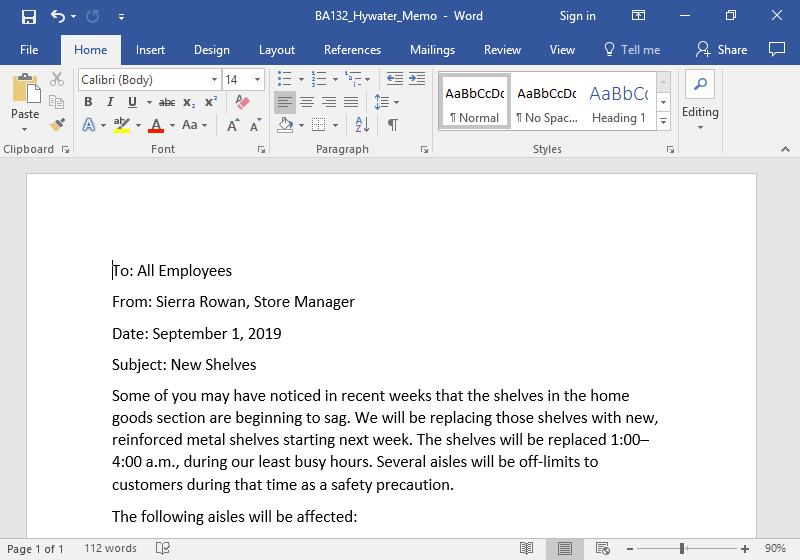This screenshot has width=800, height=560.
Task: Switch to the Layout ribbon tab
Action: point(277,50)
